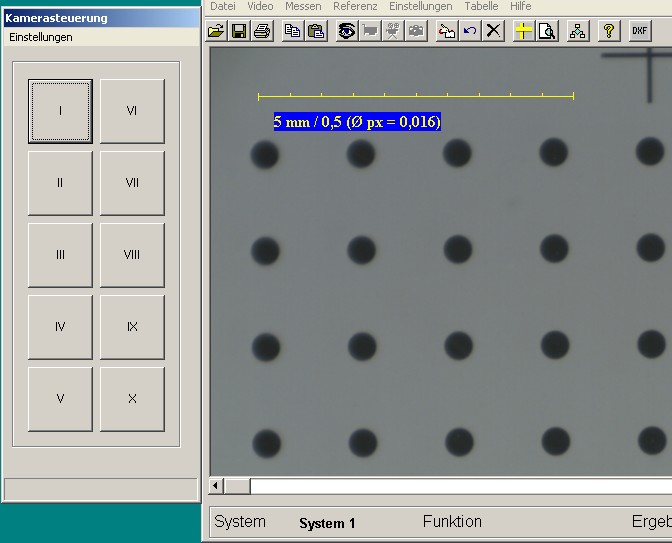
Task: Click the Save floppy disk icon
Action: coord(239,31)
